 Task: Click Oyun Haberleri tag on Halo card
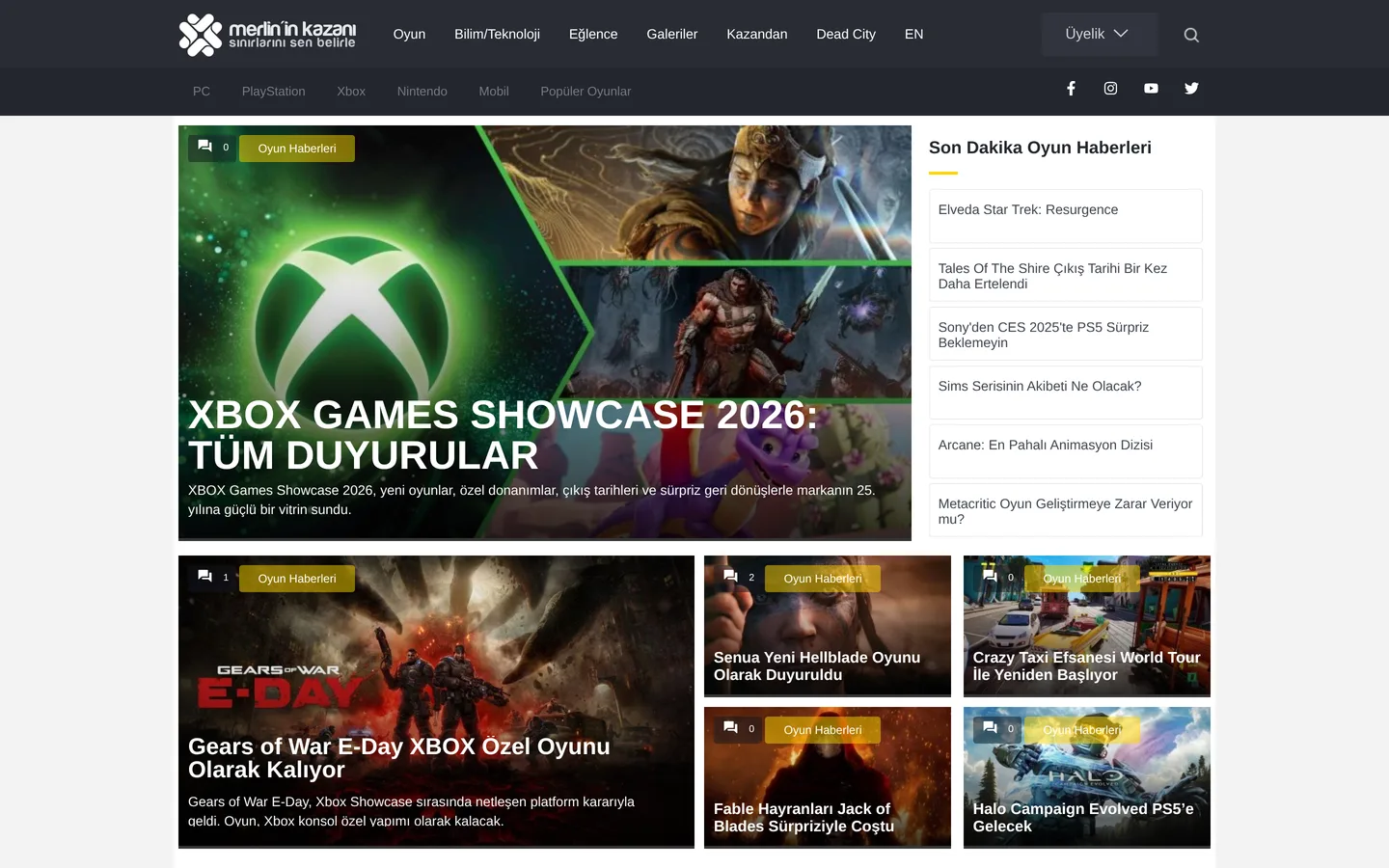[x=1082, y=730]
